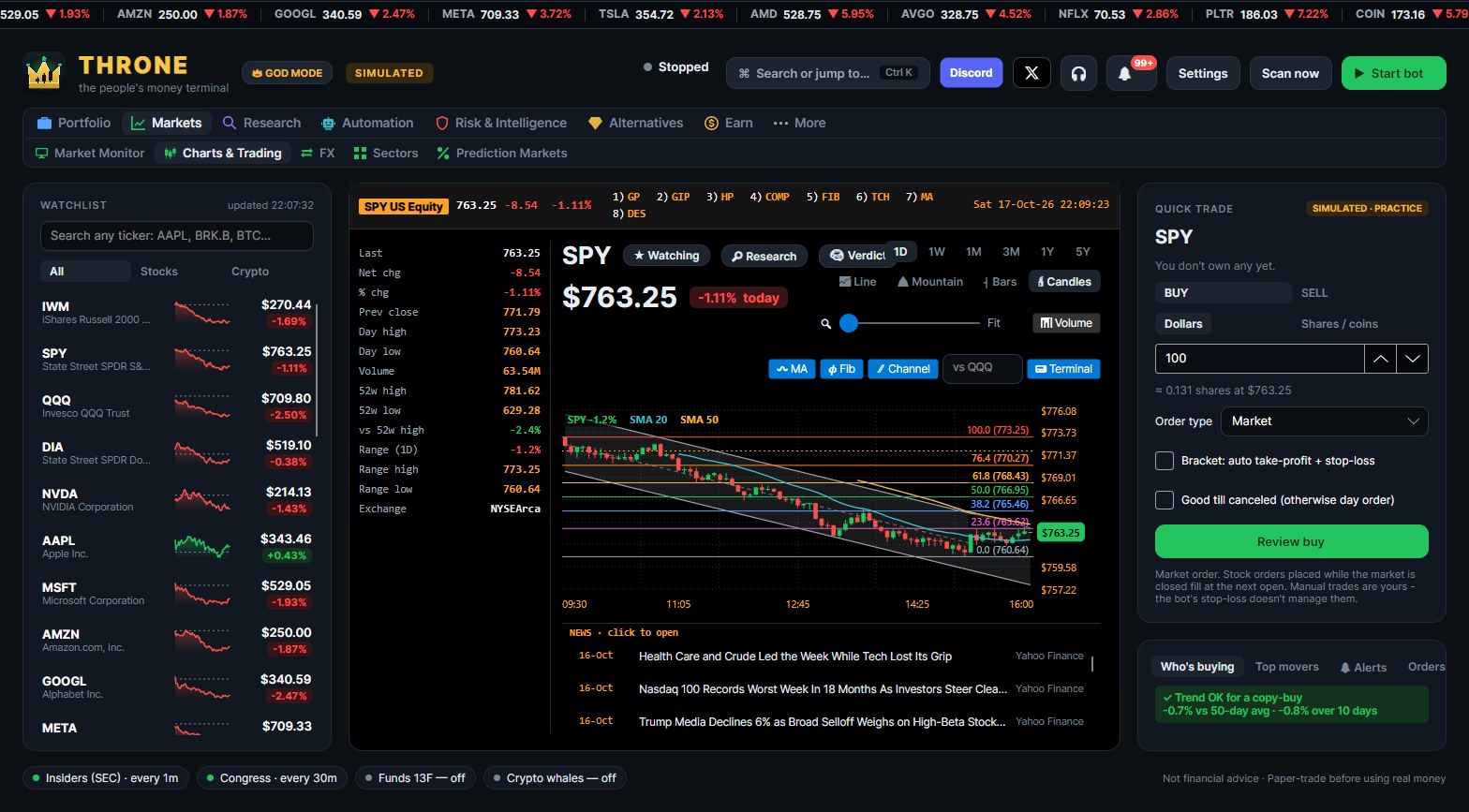This screenshot has height=812, width=1469.
Task: Open the headphones support icon
Action: coord(1078,73)
